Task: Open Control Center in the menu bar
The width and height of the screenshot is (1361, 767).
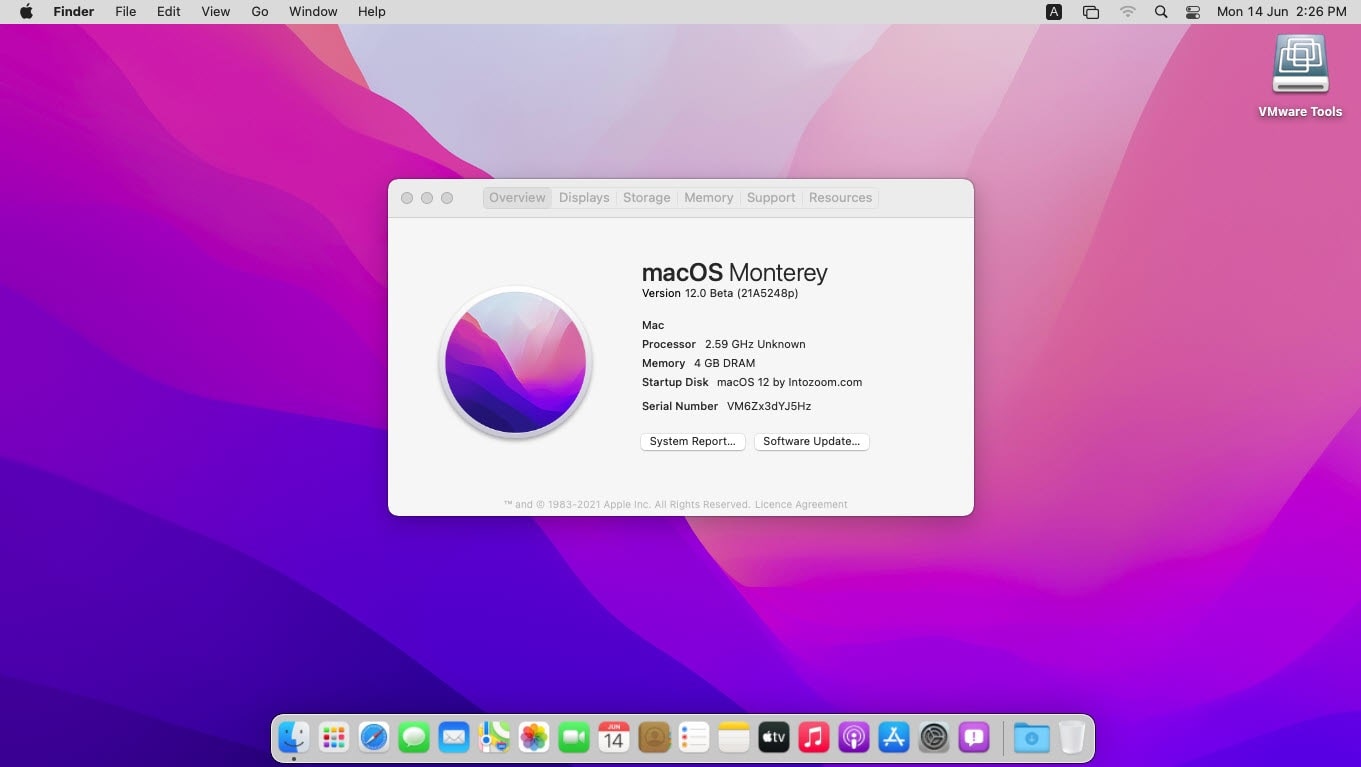Action: coord(1193,12)
